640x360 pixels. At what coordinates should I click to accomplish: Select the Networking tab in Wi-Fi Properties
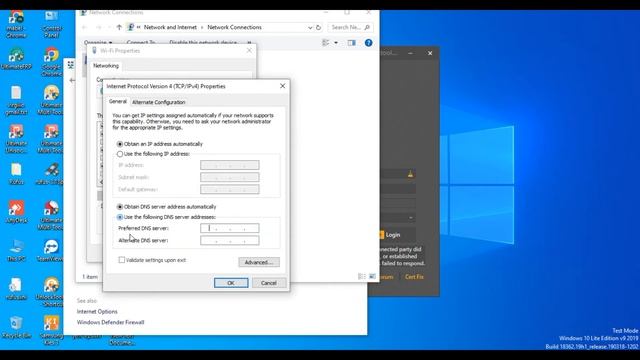pos(106,66)
